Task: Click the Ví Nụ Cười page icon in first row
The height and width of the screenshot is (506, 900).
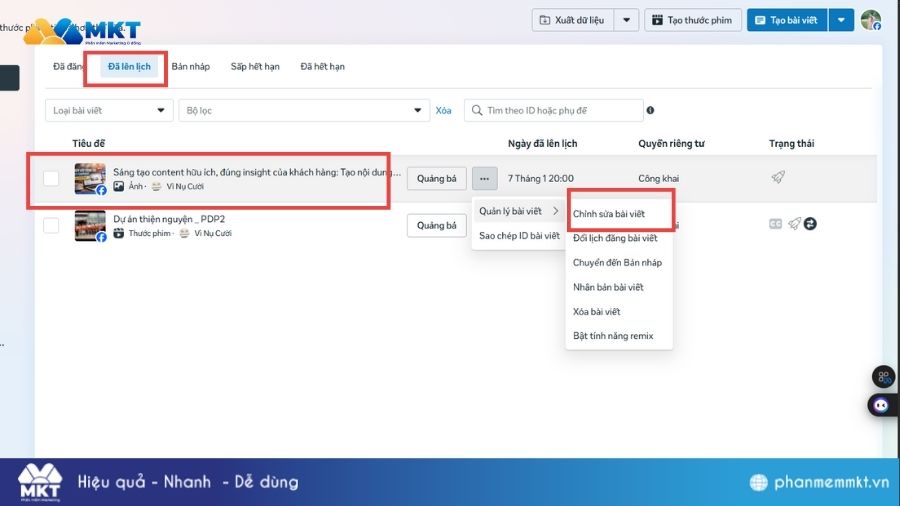Action: click(156, 186)
